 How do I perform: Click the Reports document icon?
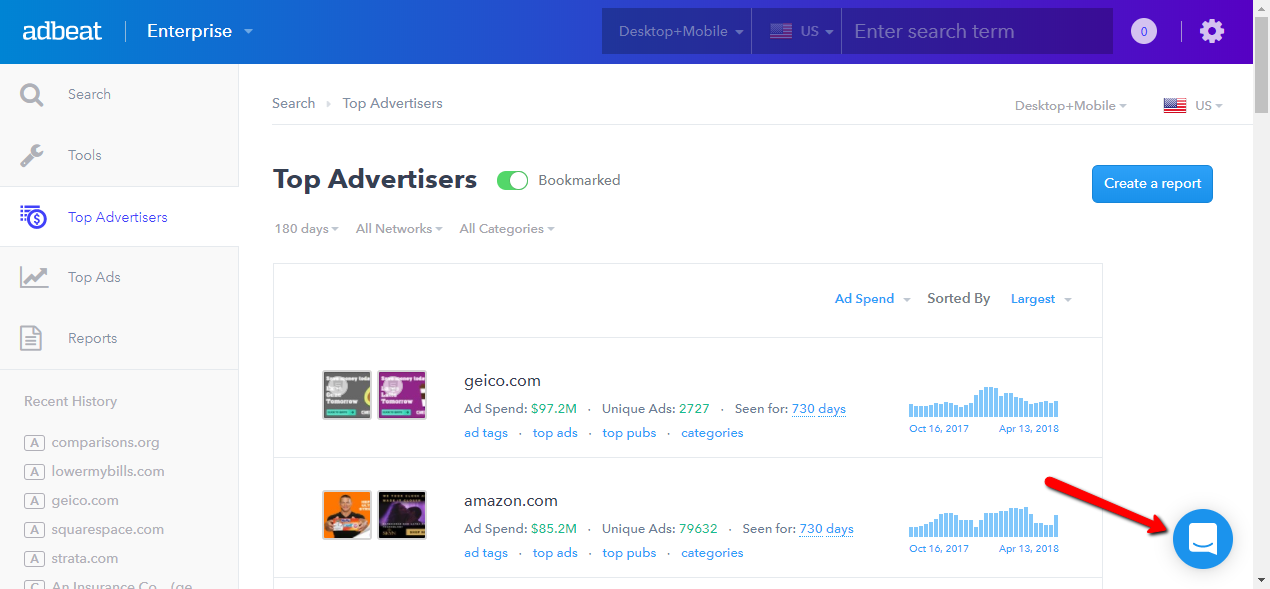pyautogui.click(x=32, y=338)
